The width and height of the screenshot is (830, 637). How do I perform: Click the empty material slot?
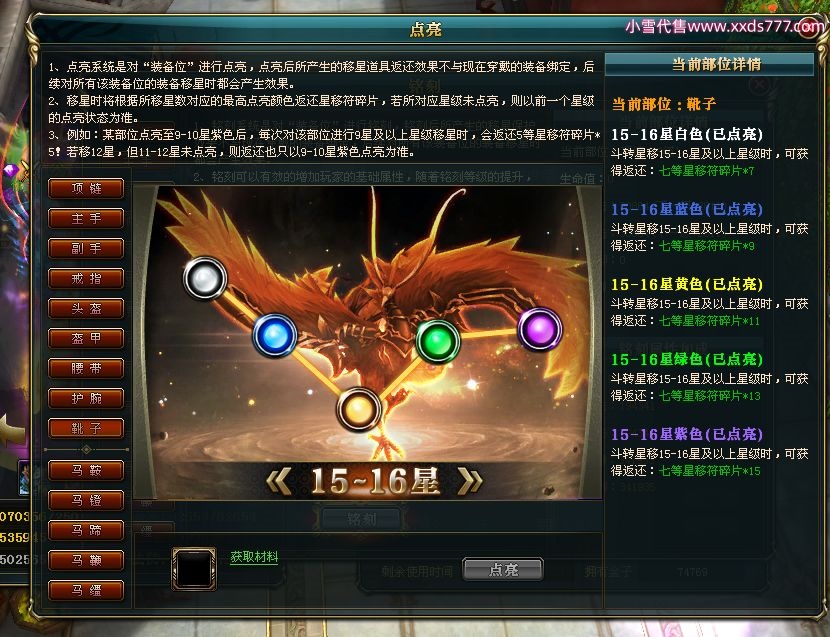coord(194,568)
